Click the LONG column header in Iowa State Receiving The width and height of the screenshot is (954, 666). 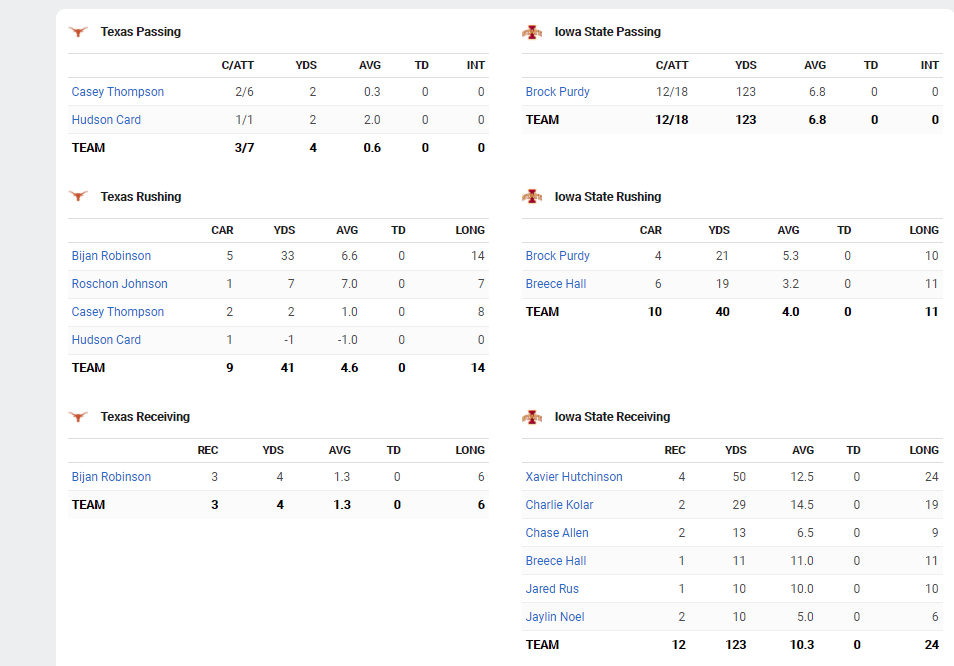point(923,450)
